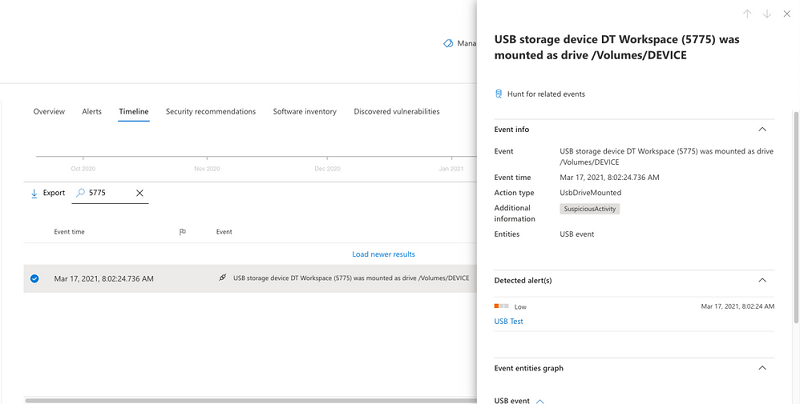Collapse the Detected alert(s) section
800x404 pixels.
coord(762,280)
